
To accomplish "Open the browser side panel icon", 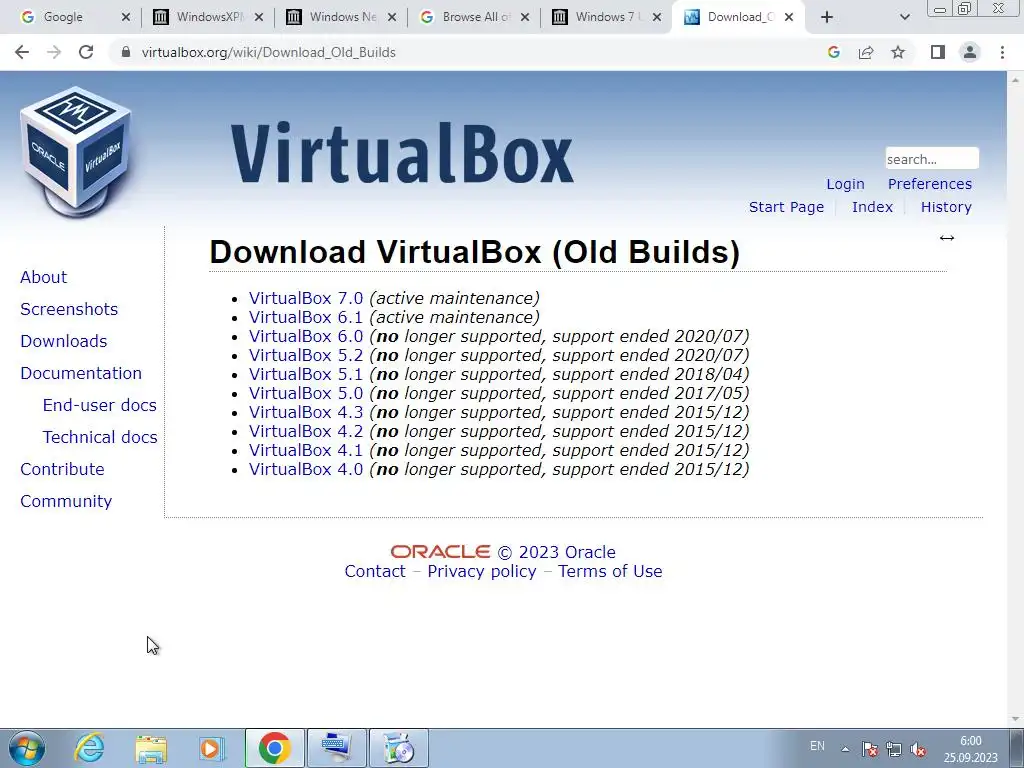I will 938,52.
